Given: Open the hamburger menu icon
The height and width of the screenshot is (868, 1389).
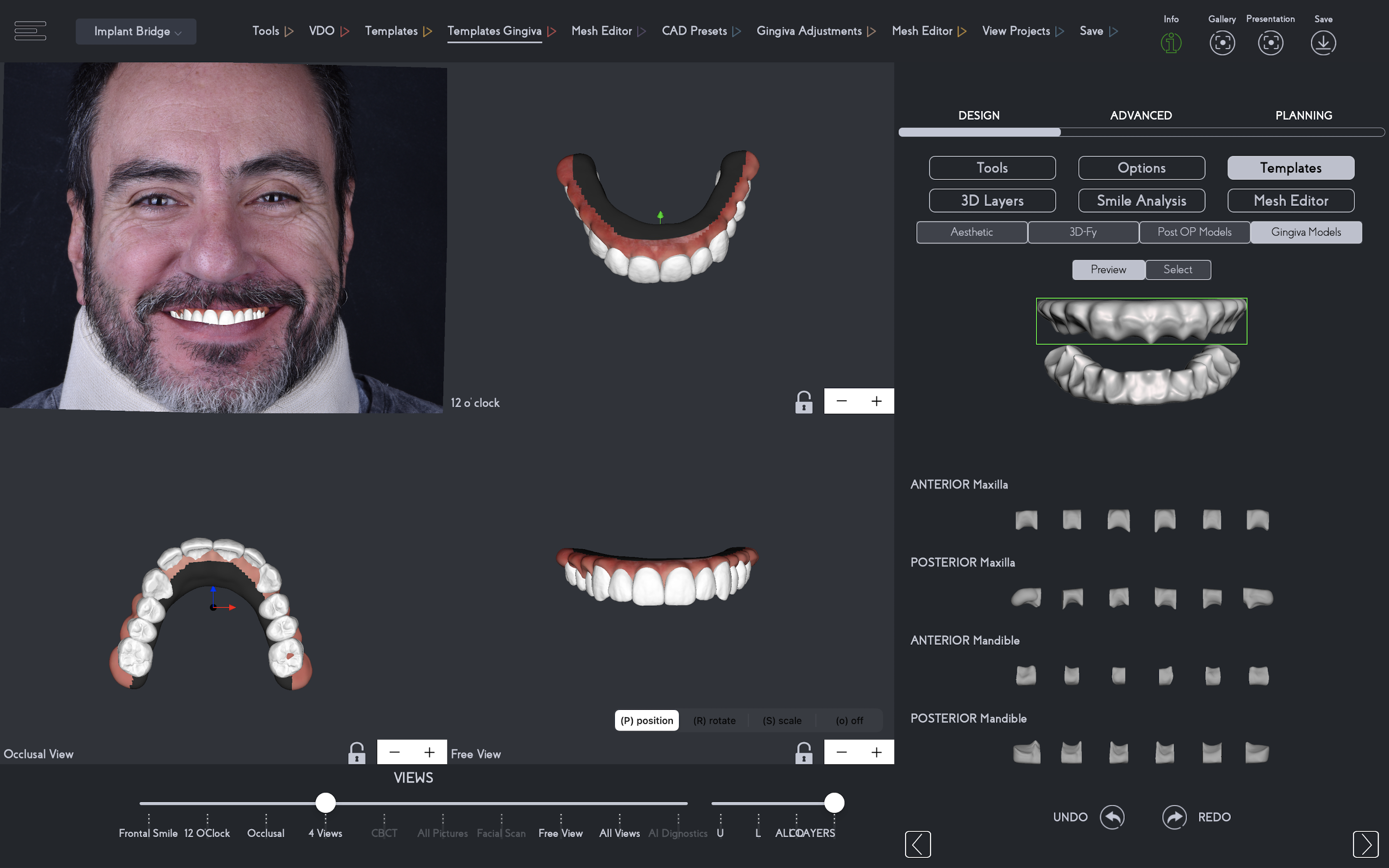Looking at the screenshot, I should pos(30,30).
